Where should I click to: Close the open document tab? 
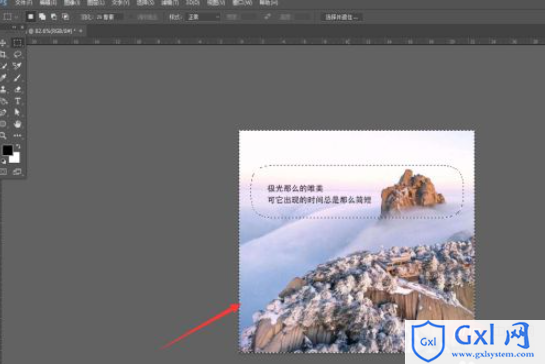(x=81, y=31)
